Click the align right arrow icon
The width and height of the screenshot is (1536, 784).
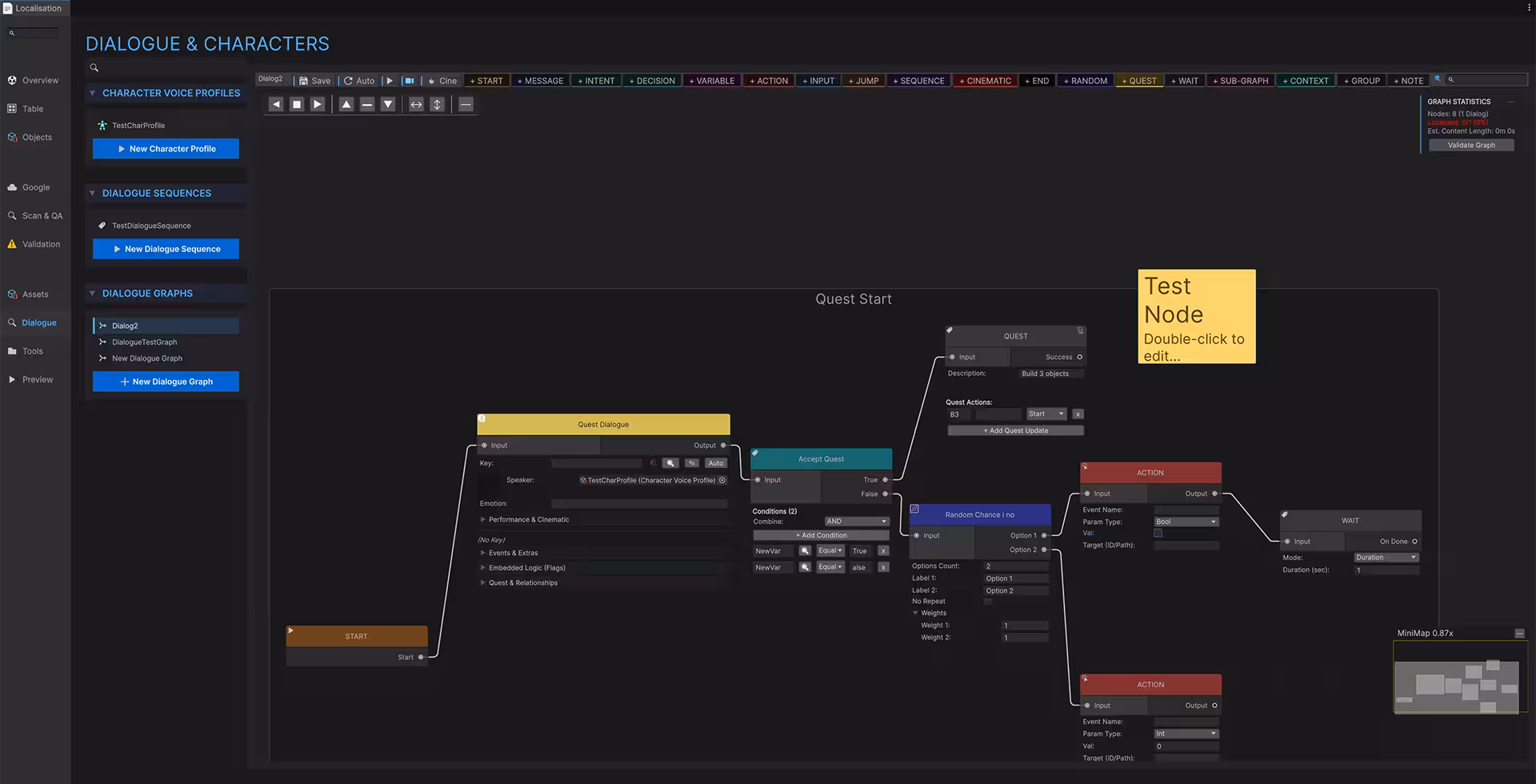point(318,104)
